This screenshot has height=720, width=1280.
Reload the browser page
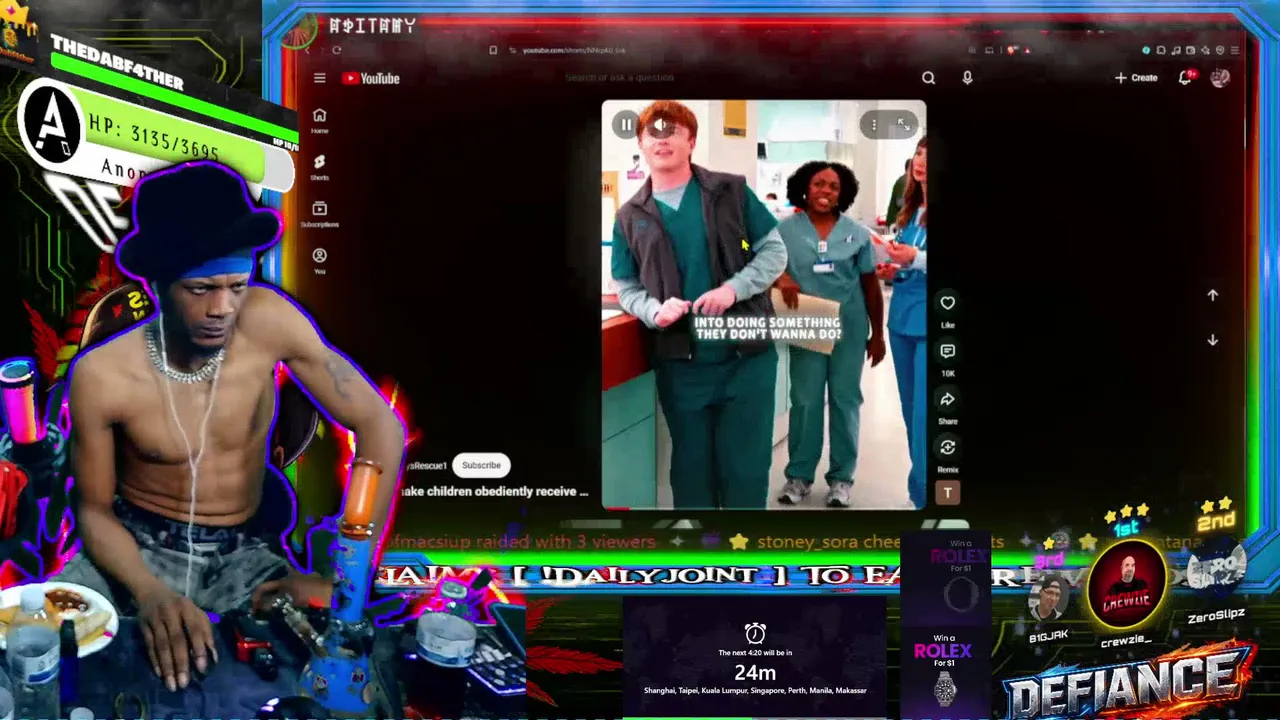point(337,50)
